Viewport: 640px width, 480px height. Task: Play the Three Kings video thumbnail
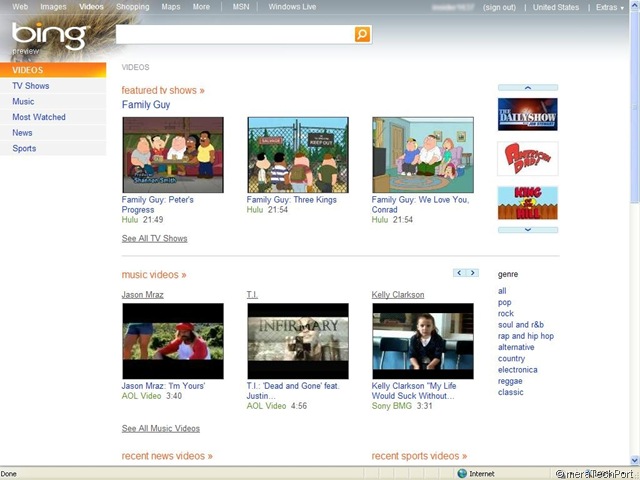click(298, 155)
